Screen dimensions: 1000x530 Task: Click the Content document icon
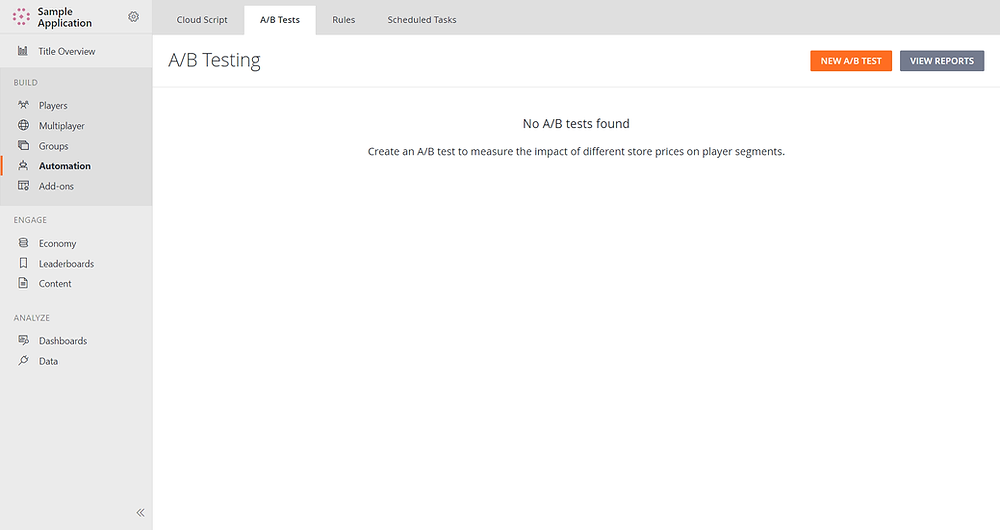[24, 283]
